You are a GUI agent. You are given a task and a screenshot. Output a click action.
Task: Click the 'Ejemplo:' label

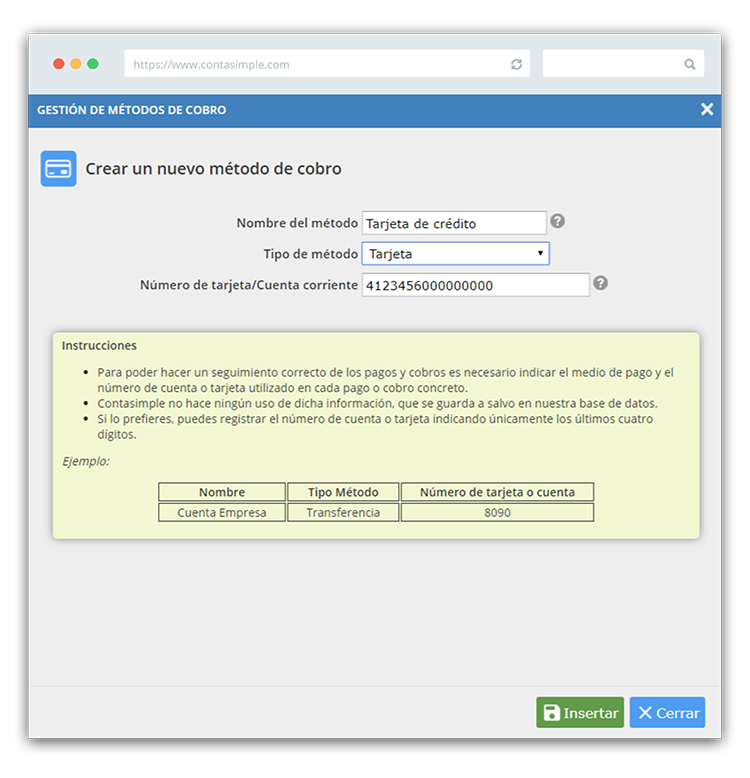coord(86,461)
